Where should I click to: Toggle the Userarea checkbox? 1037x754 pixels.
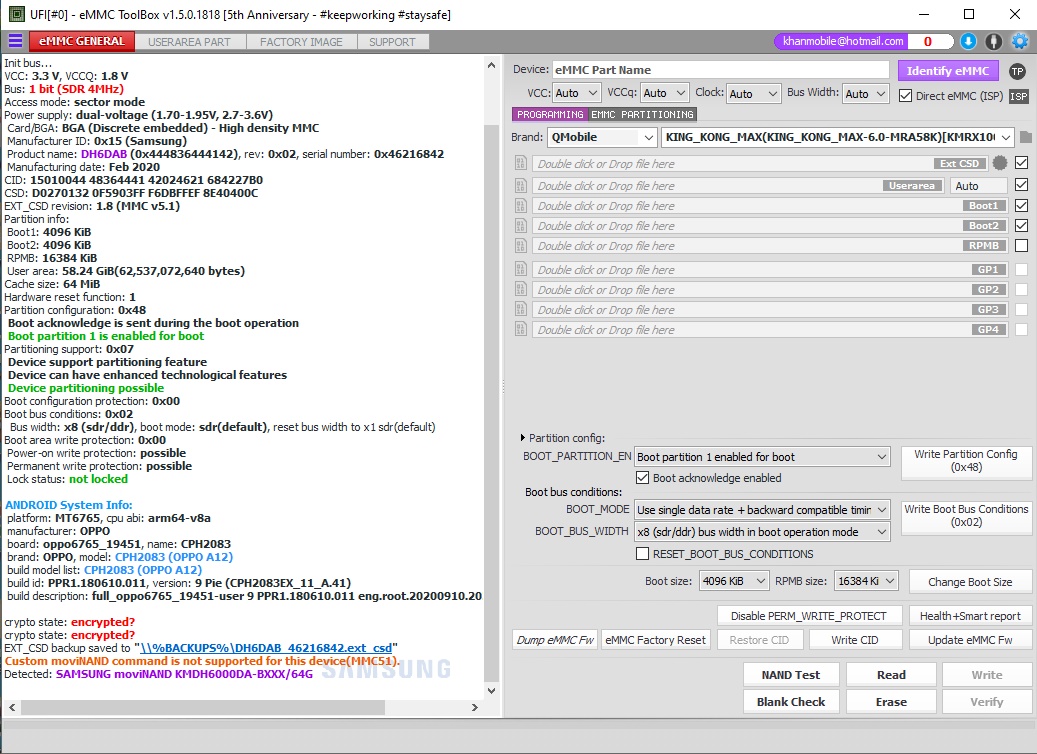1021,185
